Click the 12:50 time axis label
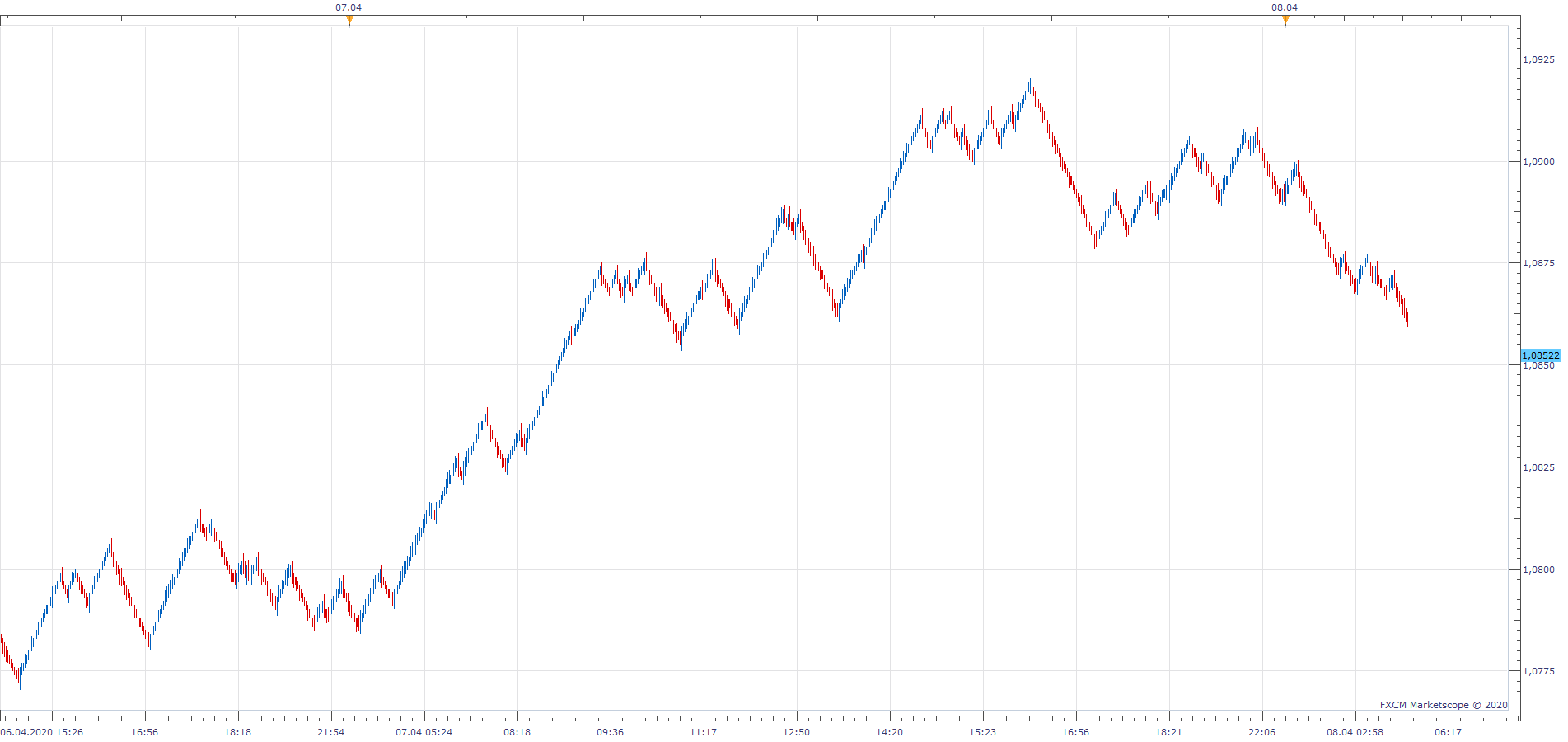Viewport: 1568px width, 742px height. coord(796,732)
